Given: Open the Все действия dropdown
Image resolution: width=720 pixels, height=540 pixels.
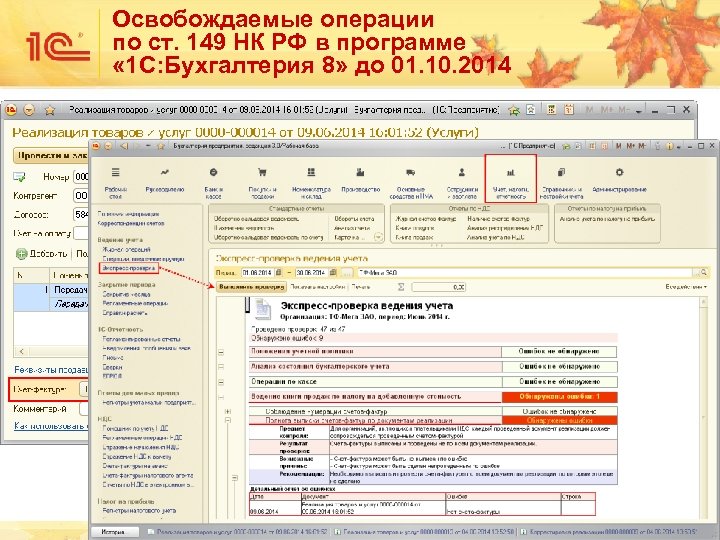Looking at the screenshot, I should click(x=686, y=287).
